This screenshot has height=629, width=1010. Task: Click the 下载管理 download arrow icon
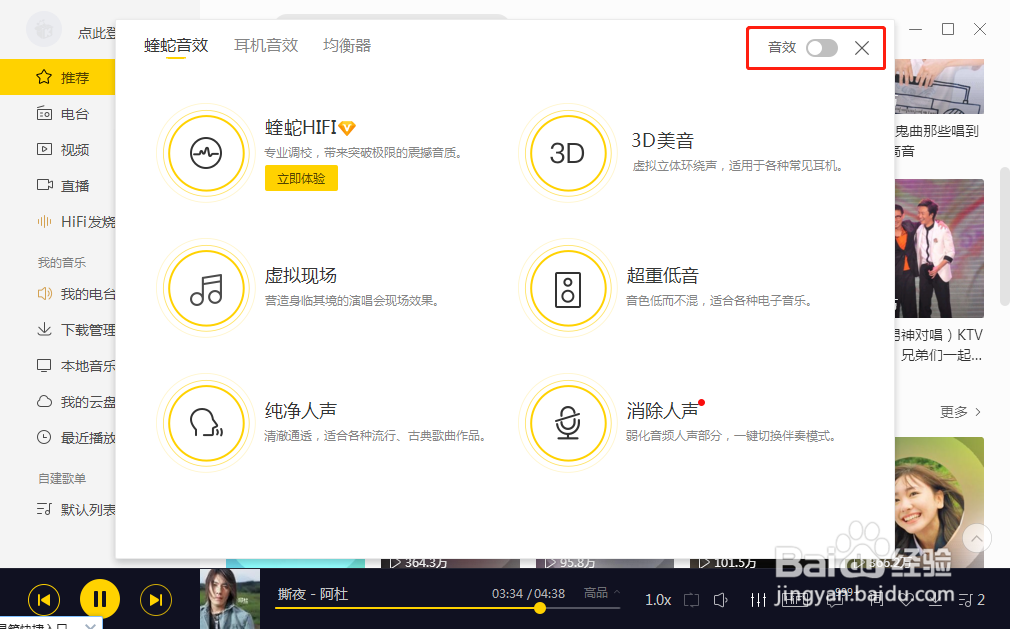[x=44, y=330]
